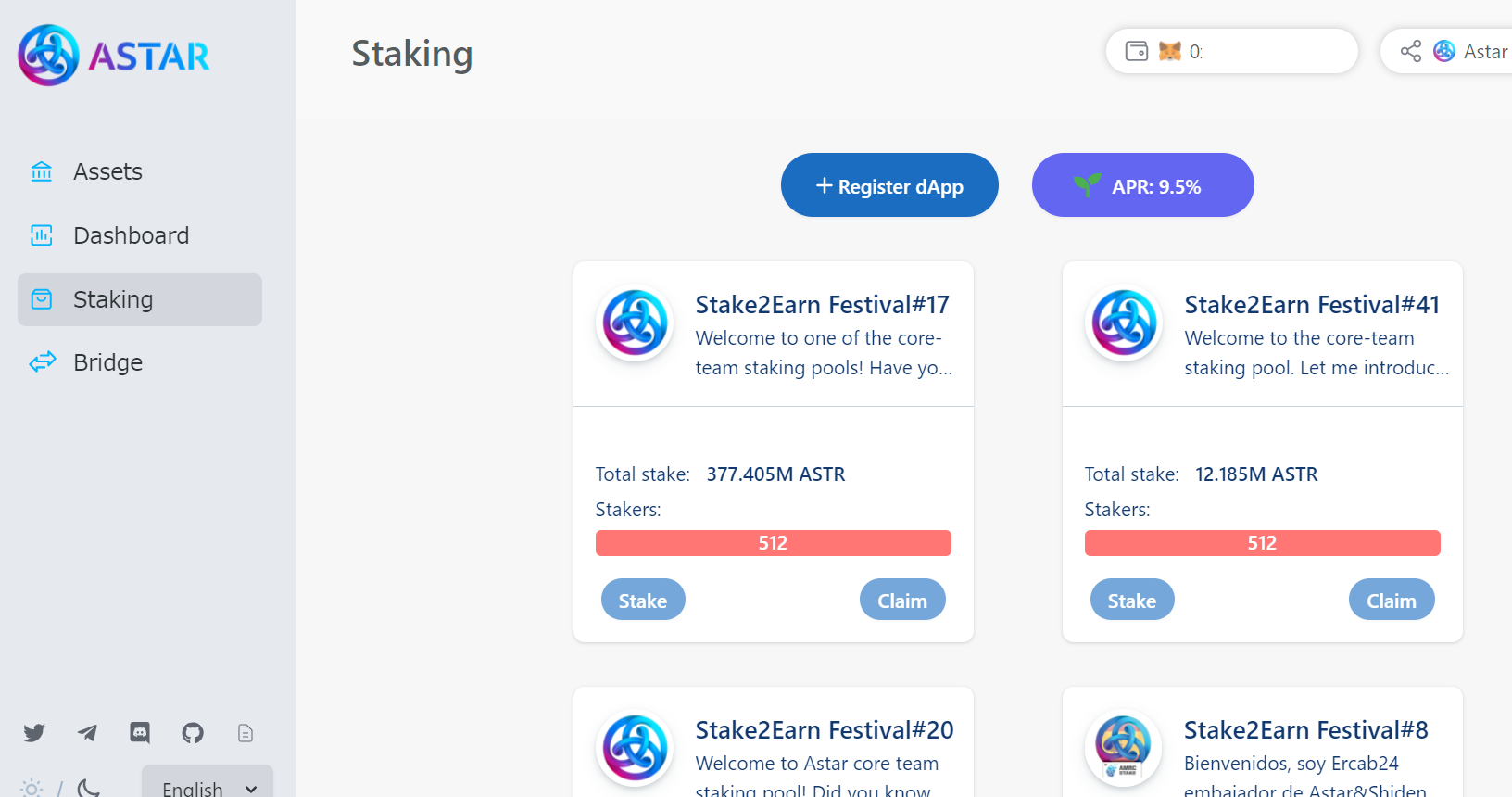Open the Astar network selector
Image resolution: width=1512 pixels, height=797 pixels.
pyautogui.click(x=1473, y=51)
